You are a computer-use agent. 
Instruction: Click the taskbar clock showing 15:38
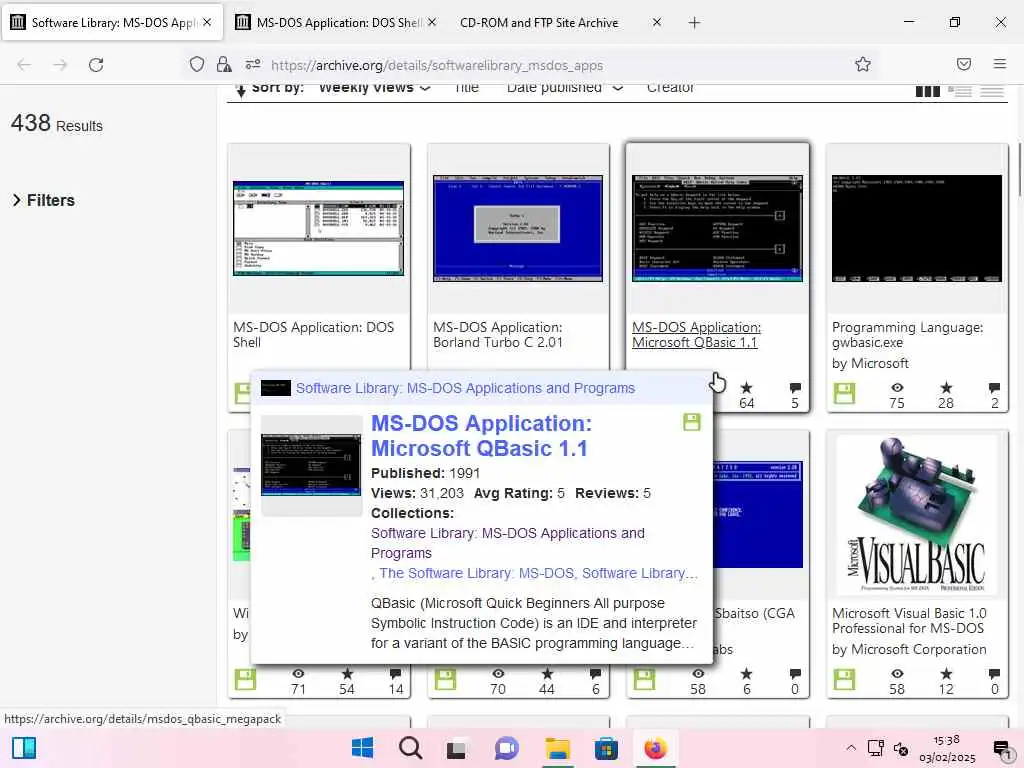pyautogui.click(x=947, y=748)
